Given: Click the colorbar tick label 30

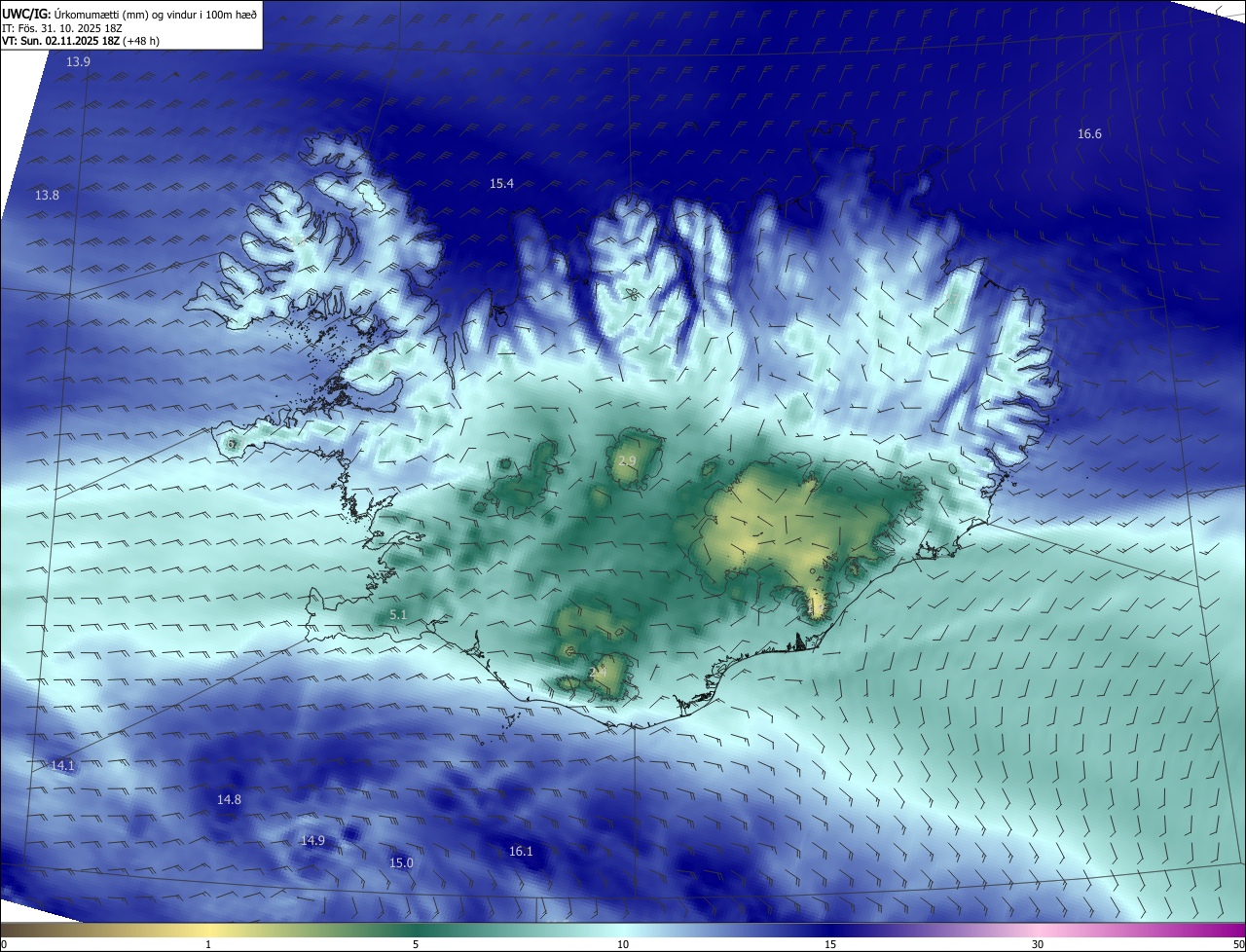Looking at the screenshot, I should tap(1038, 944).
